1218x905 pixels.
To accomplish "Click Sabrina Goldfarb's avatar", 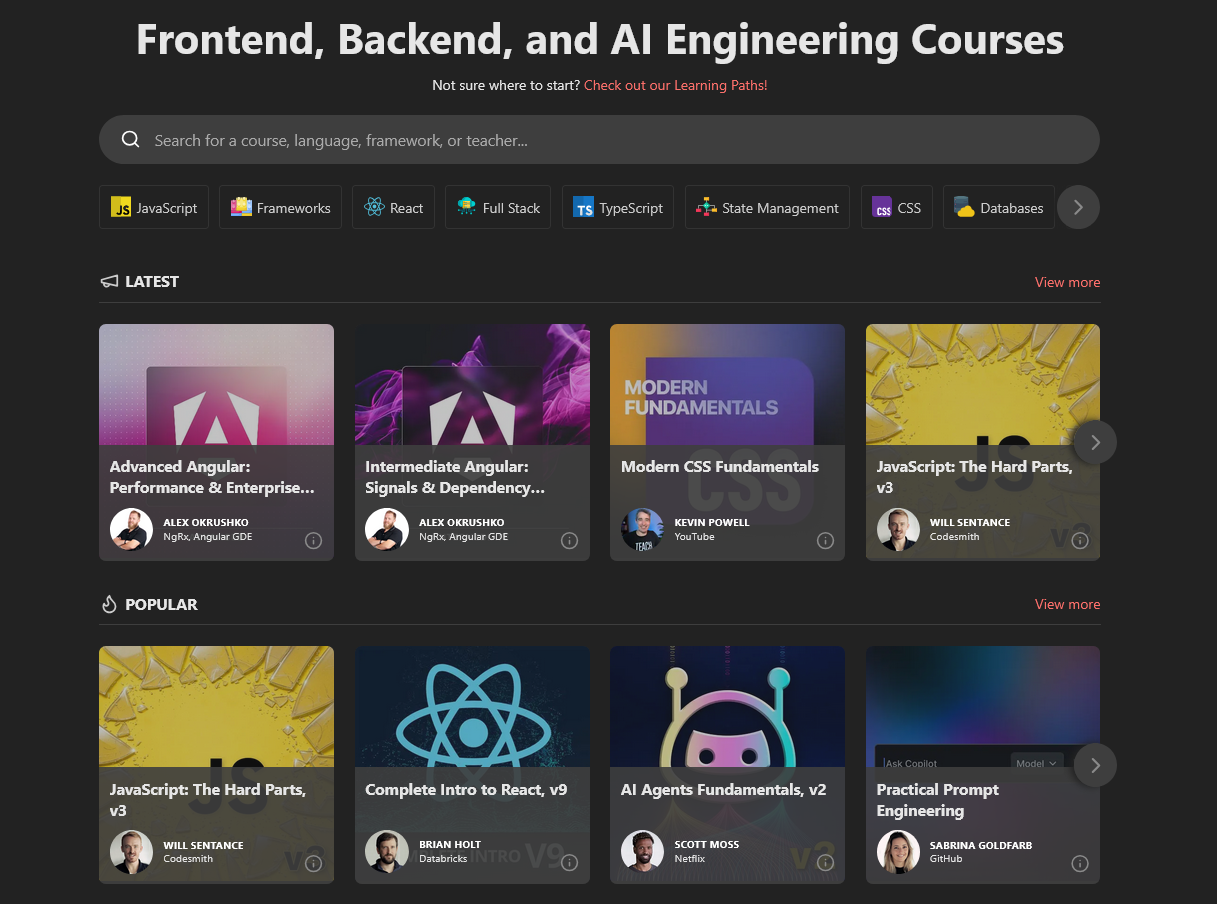I will 898,851.
